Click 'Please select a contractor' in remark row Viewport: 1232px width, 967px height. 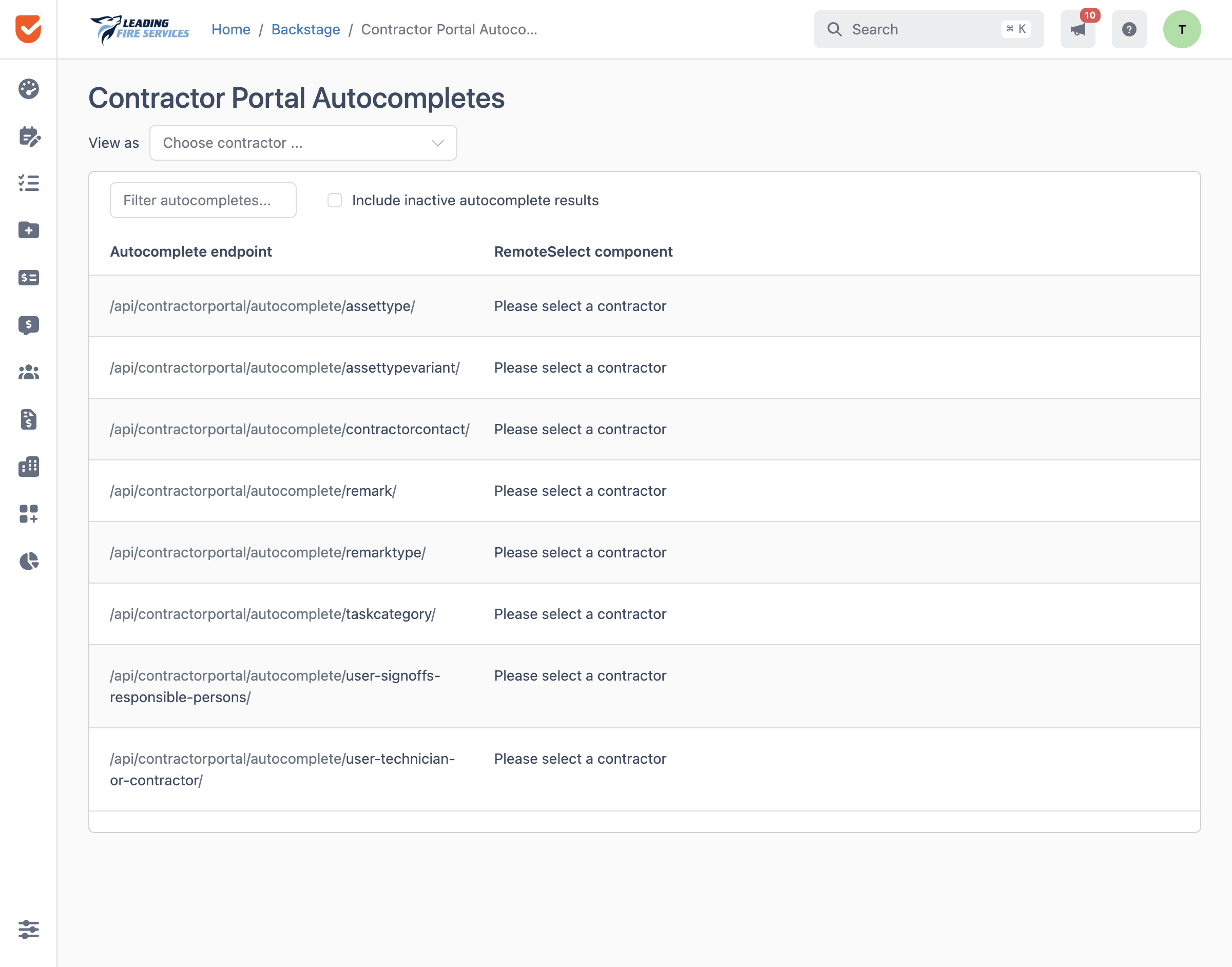tap(580, 491)
